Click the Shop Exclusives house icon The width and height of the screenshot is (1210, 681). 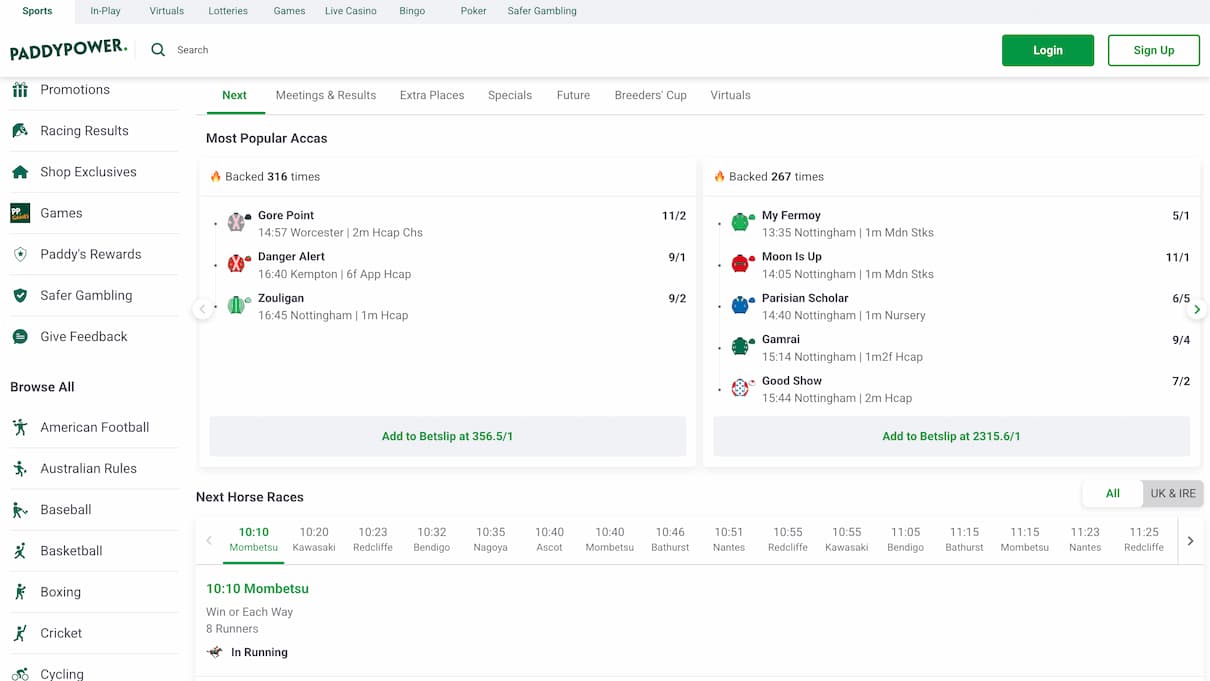click(20, 172)
